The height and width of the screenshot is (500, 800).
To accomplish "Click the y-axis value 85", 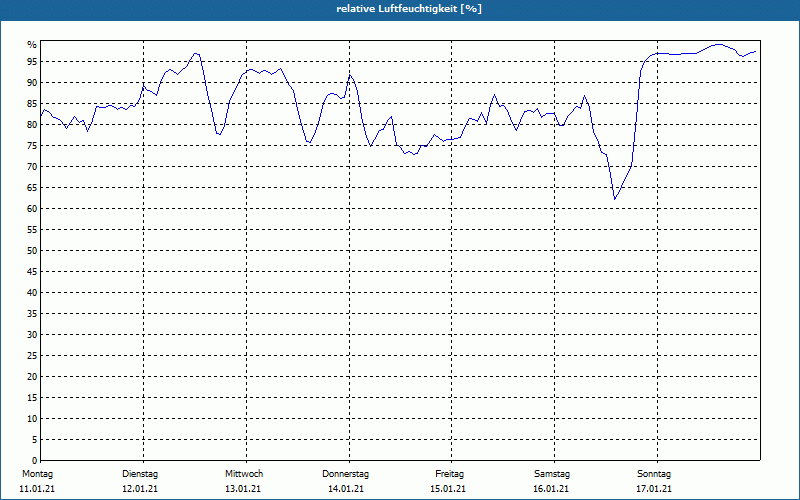I will click(32, 104).
